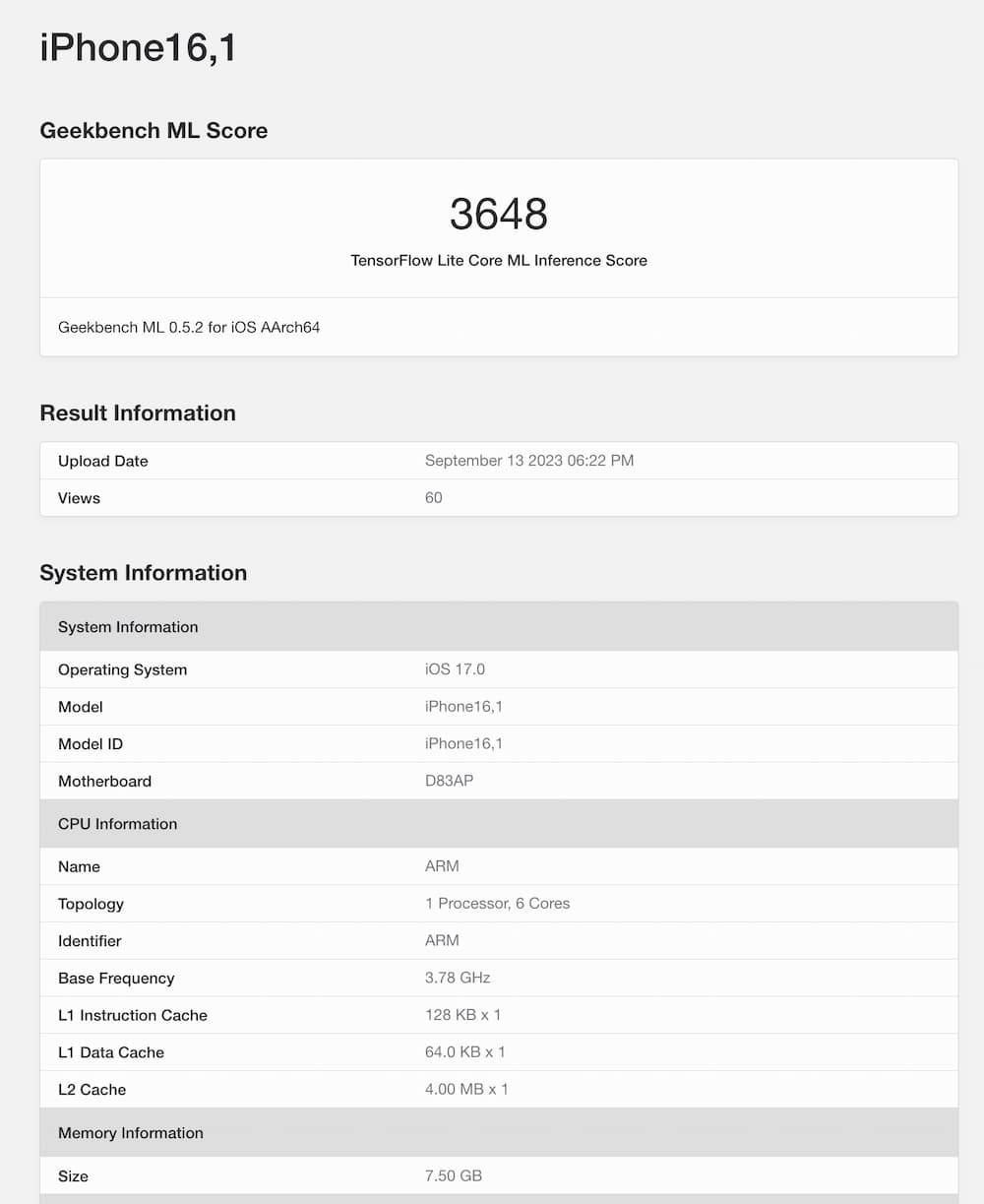The width and height of the screenshot is (984, 1204).
Task: Click the 128 KB x 1 value
Action: [462, 1015]
